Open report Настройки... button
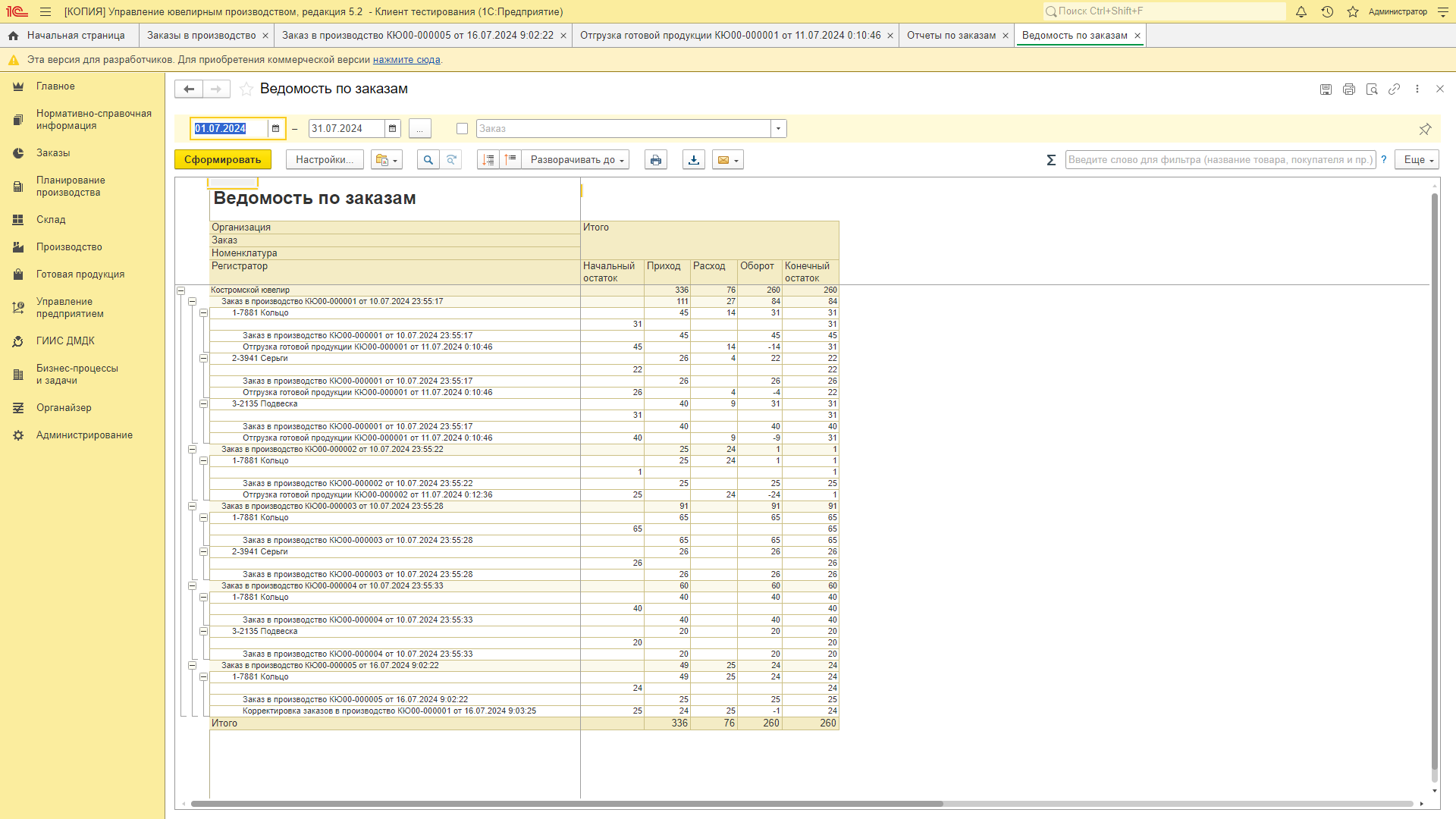 [325, 160]
